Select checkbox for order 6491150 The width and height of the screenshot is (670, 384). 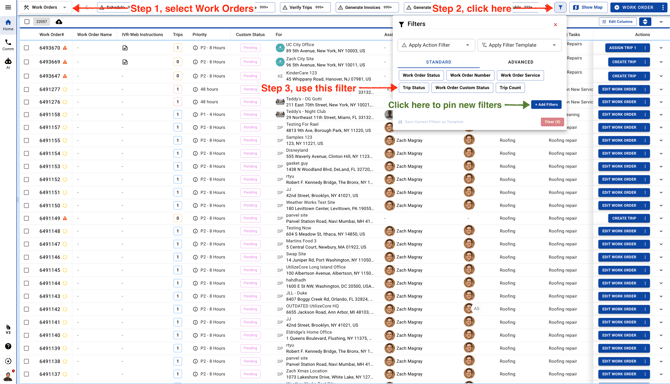(26, 205)
